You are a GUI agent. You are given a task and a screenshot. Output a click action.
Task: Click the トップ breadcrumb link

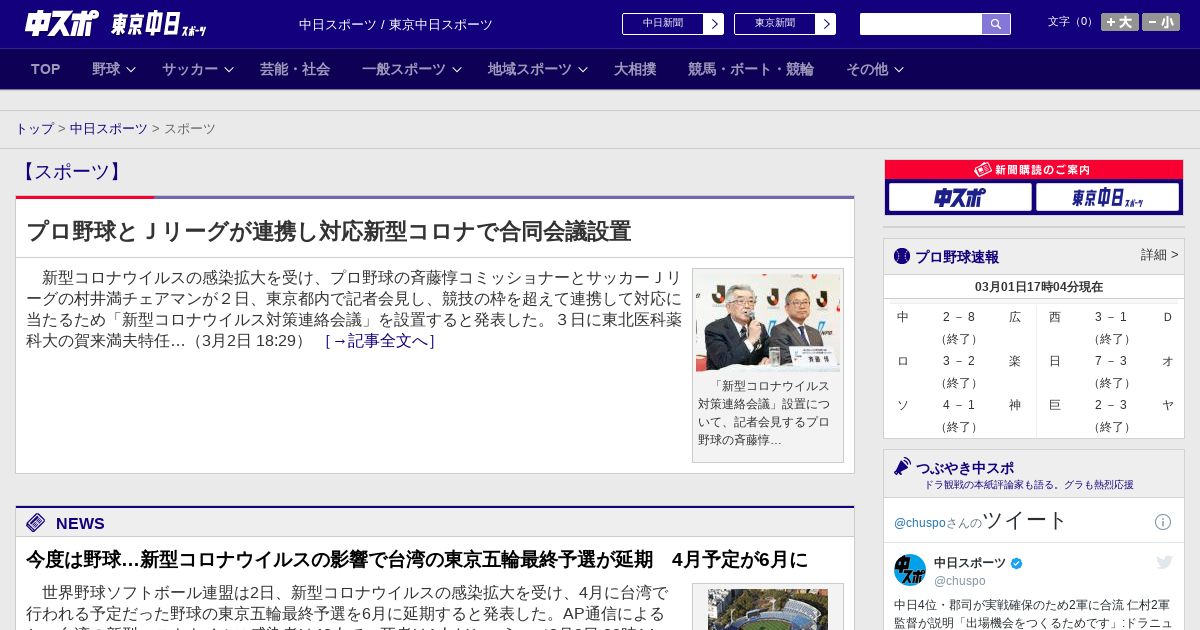34,129
